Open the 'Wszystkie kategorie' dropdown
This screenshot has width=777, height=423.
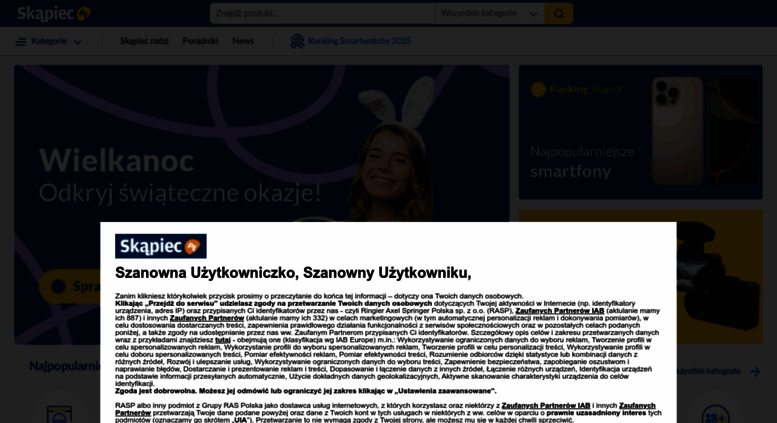coord(490,13)
